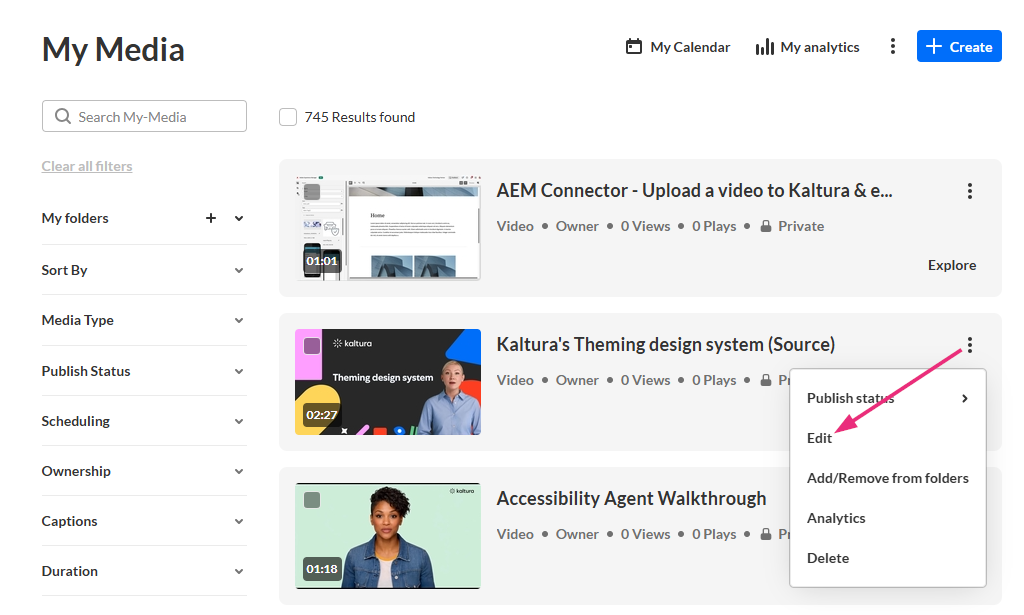The image size is (1024, 615).
Task: Open AEM Connector video thumbnail
Action: (x=388, y=228)
